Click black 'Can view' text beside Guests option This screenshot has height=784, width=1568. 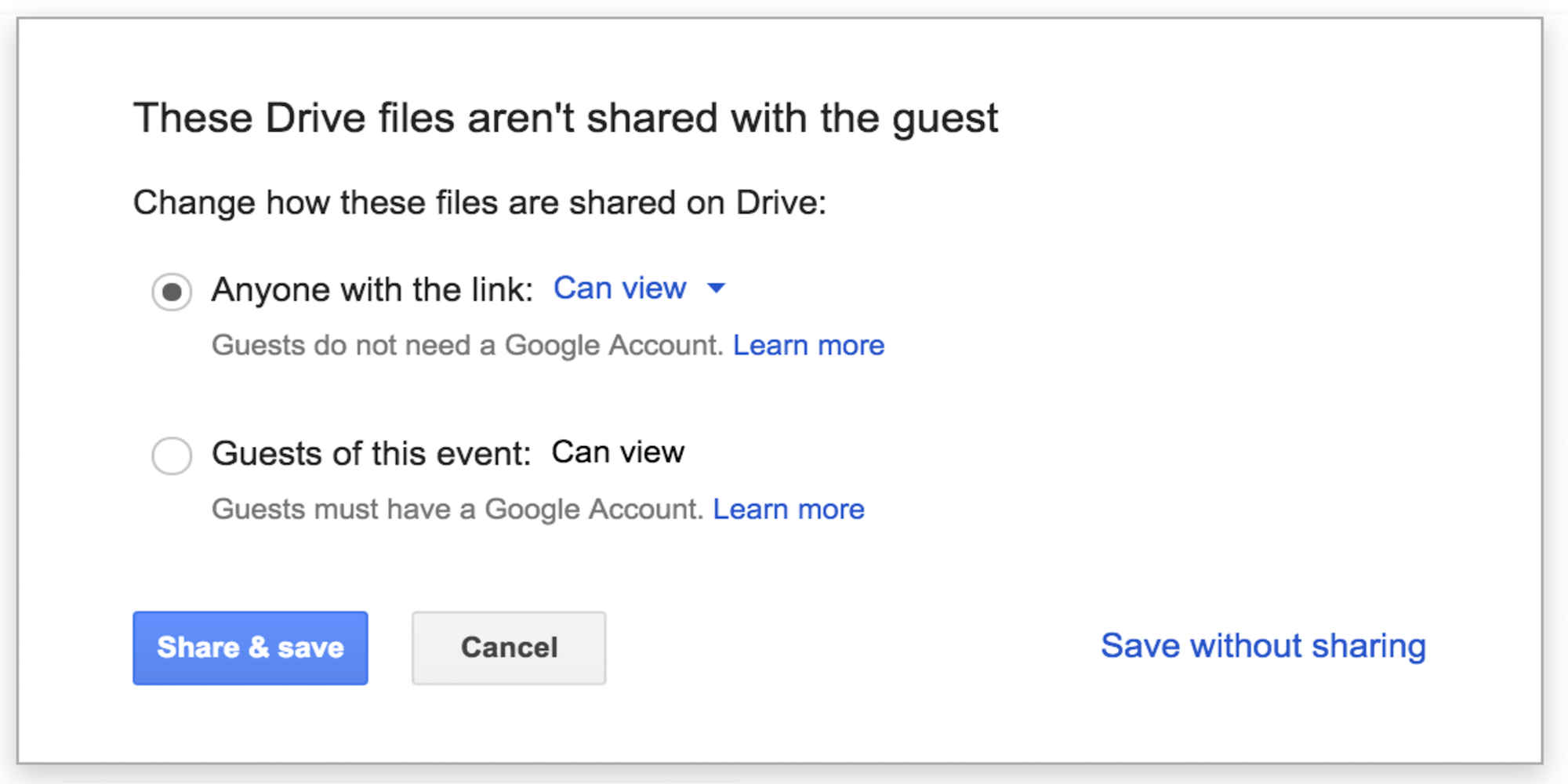pyautogui.click(x=618, y=452)
